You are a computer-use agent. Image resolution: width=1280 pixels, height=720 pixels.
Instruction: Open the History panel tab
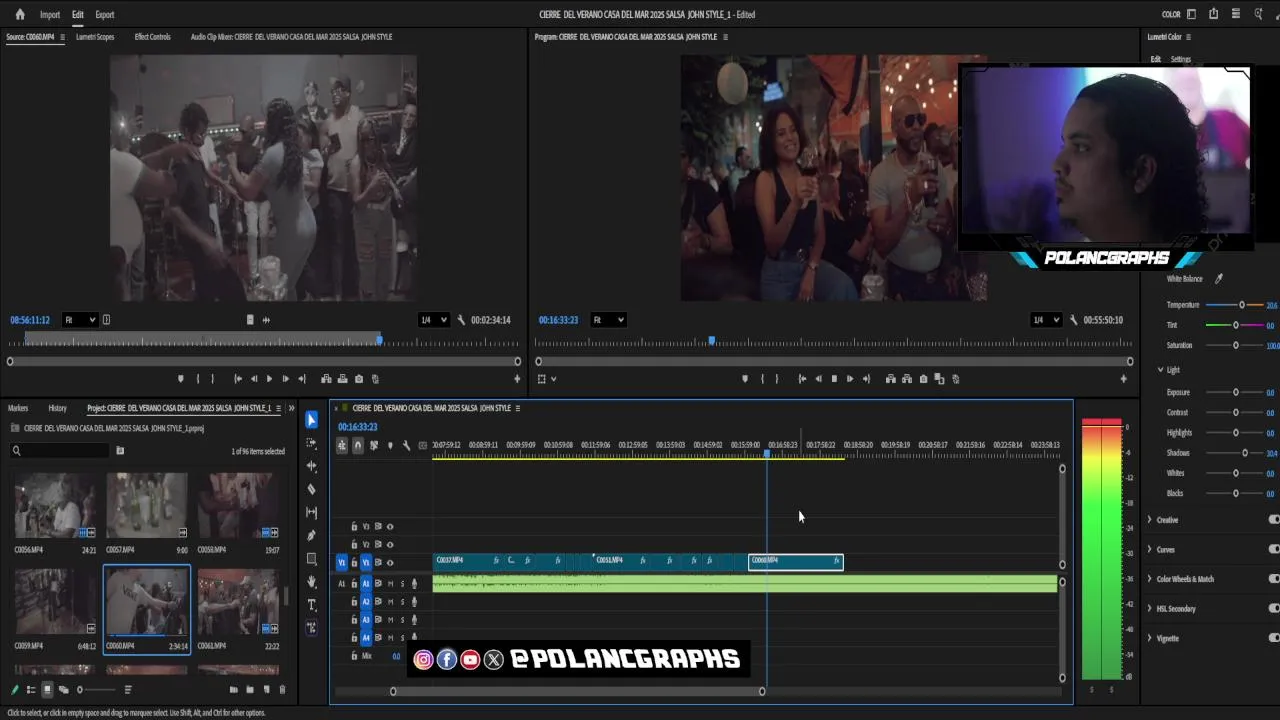(58, 408)
